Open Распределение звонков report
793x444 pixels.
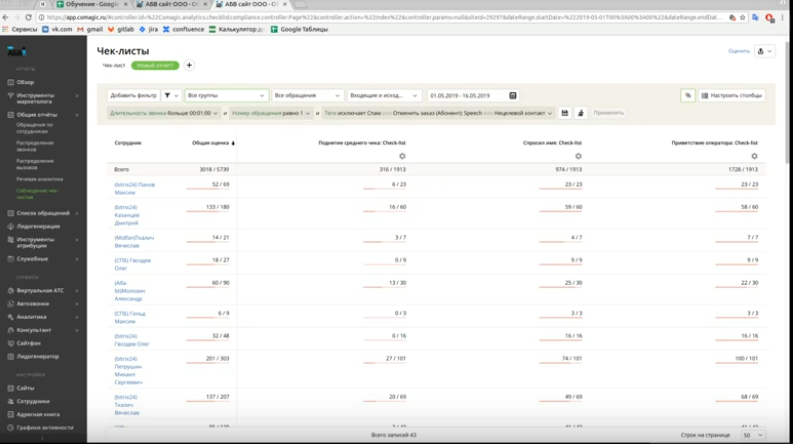(35, 146)
